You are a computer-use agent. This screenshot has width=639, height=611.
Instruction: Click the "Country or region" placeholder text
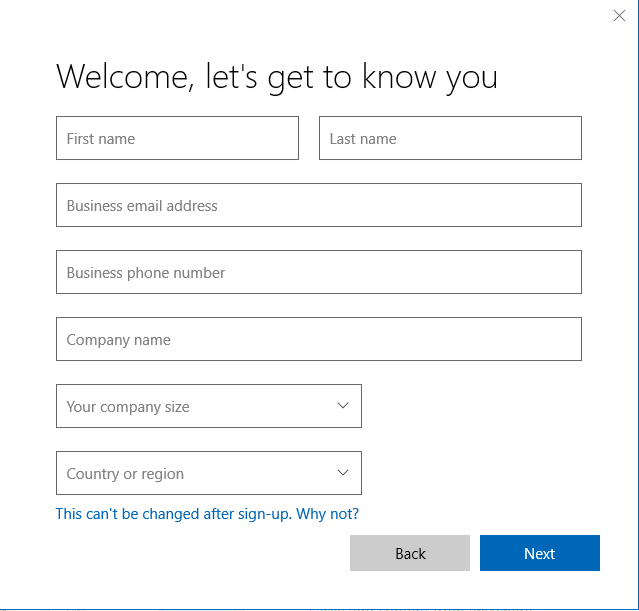[x=125, y=474]
